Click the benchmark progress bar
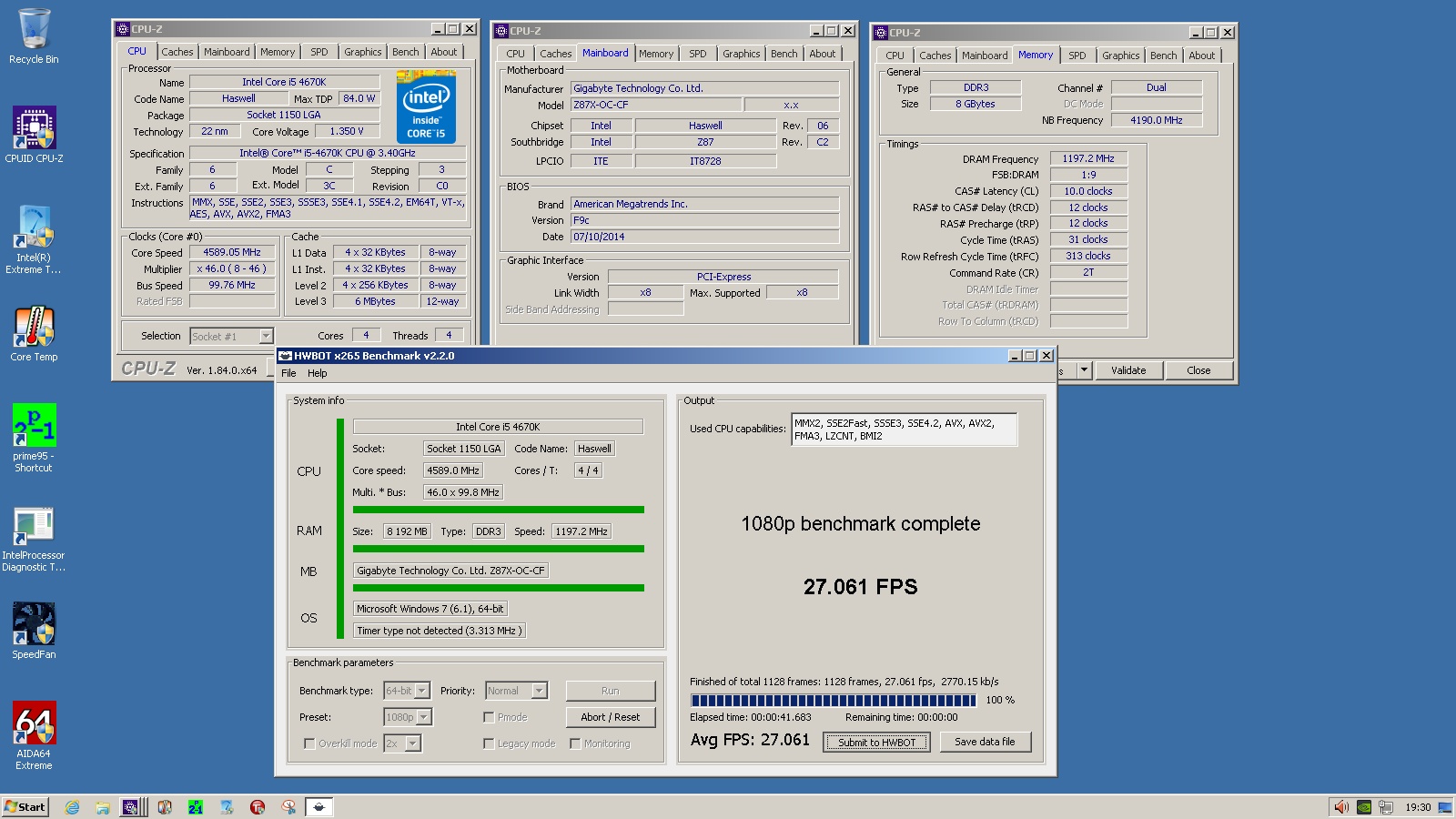The image size is (1456, 819). click(834, 700)
